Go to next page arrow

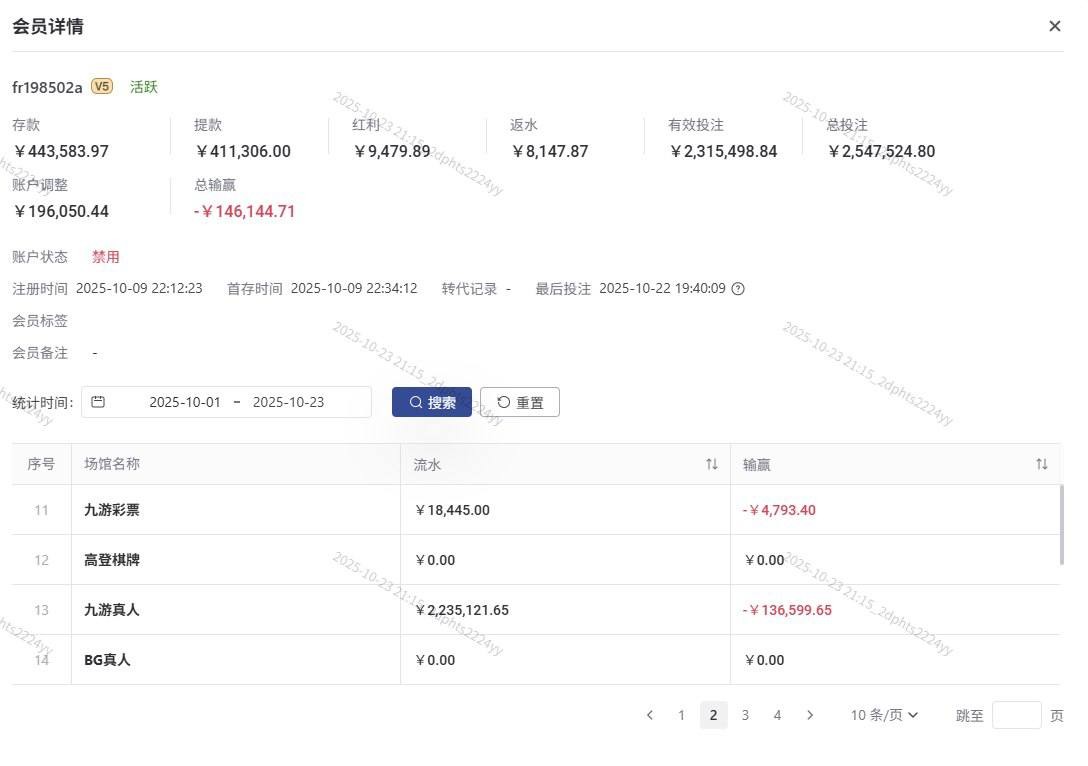[809, 715]
